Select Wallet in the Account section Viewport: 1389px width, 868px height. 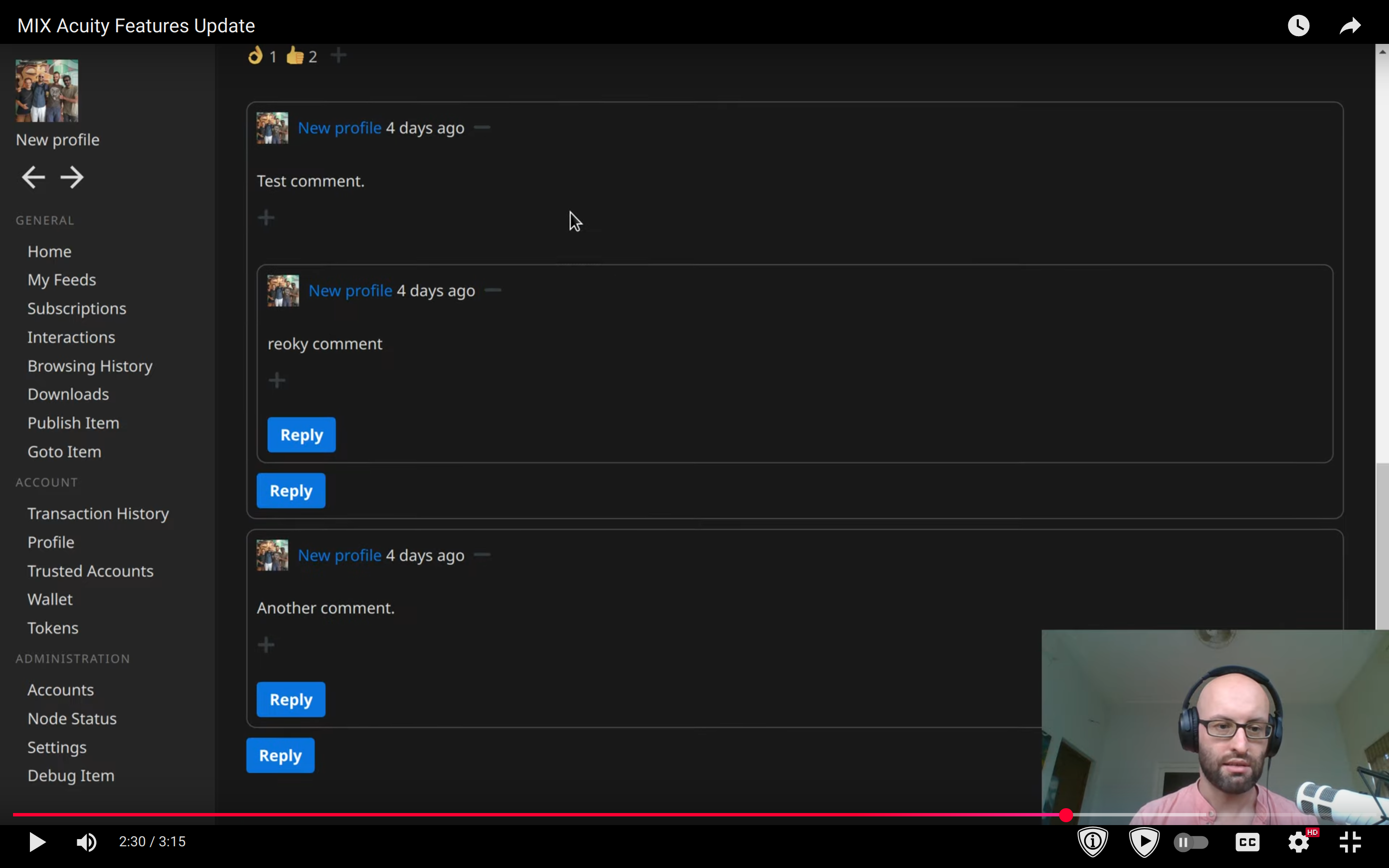(x=50, y=599)
